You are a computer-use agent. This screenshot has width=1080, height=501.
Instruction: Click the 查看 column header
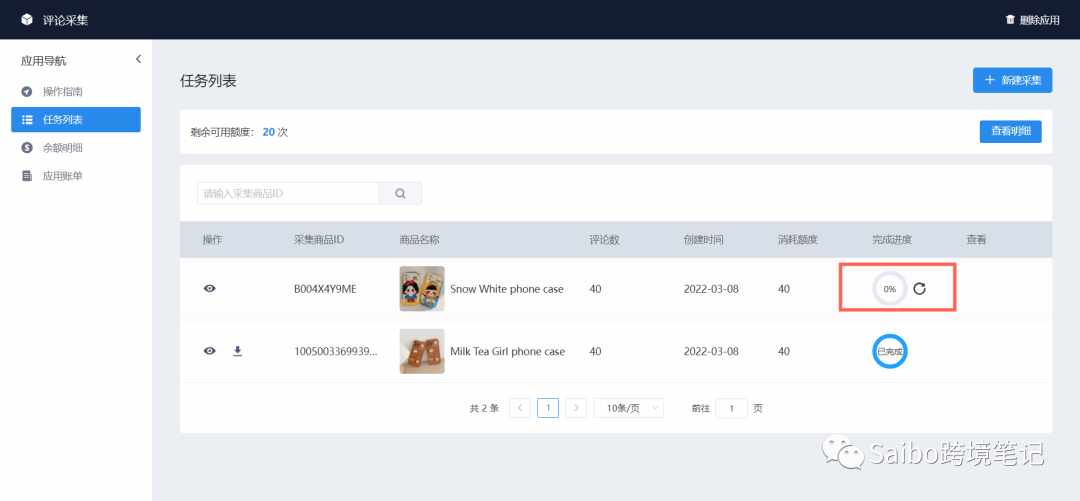tap(976, 240)
